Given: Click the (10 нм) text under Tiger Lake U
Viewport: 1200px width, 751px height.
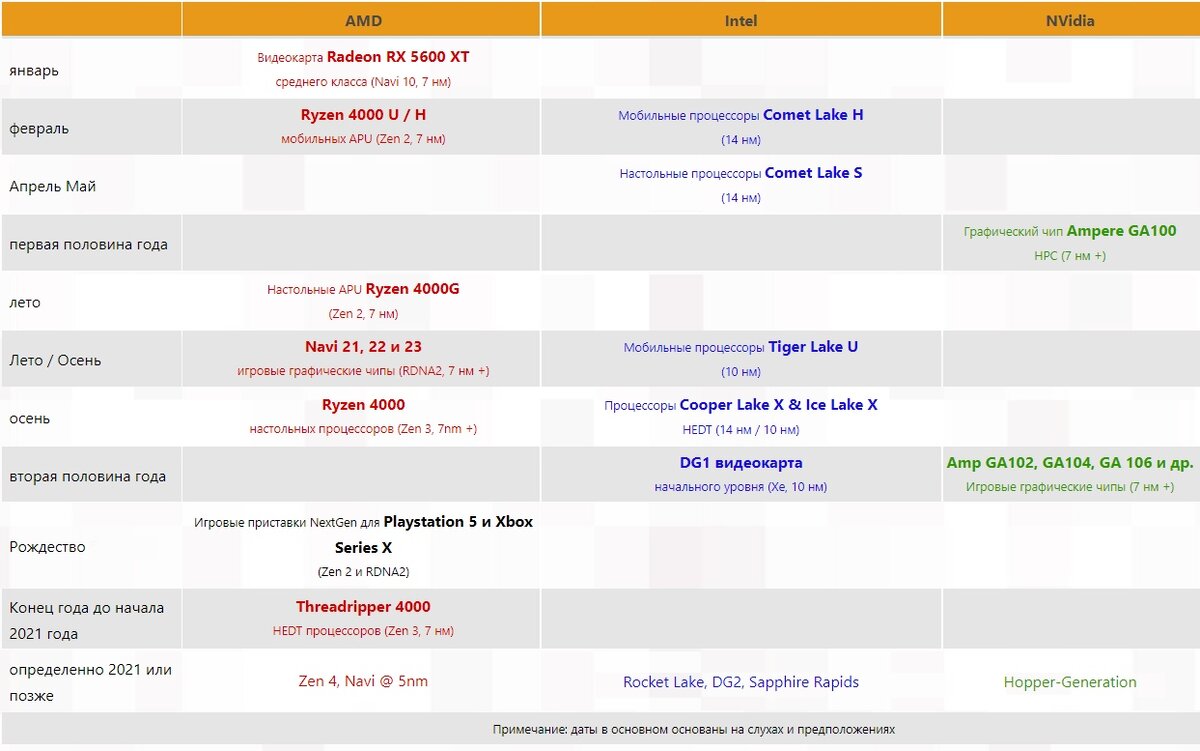Looking at the screenshot, I should coord(741,372).
